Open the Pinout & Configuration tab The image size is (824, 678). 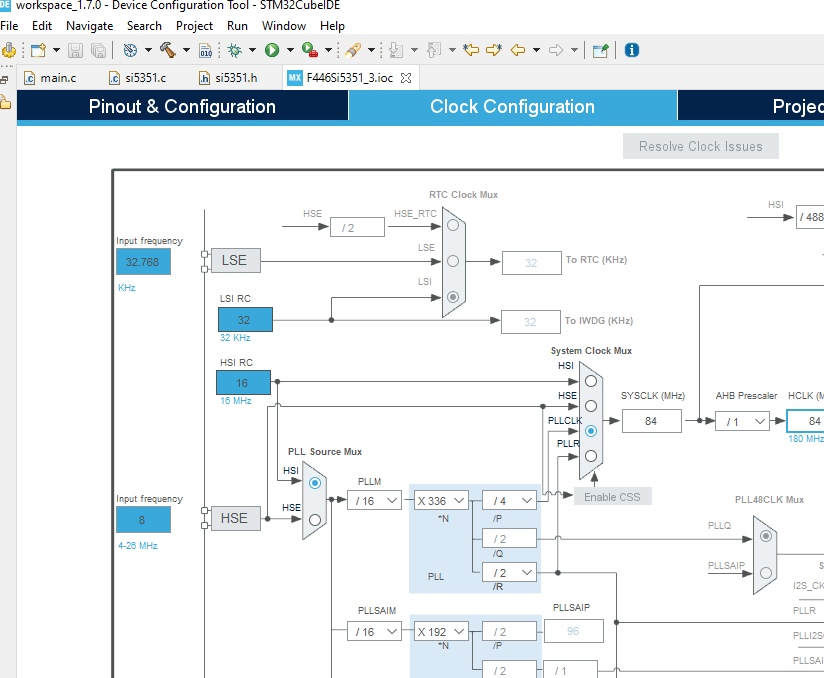(x=182, y=107)
